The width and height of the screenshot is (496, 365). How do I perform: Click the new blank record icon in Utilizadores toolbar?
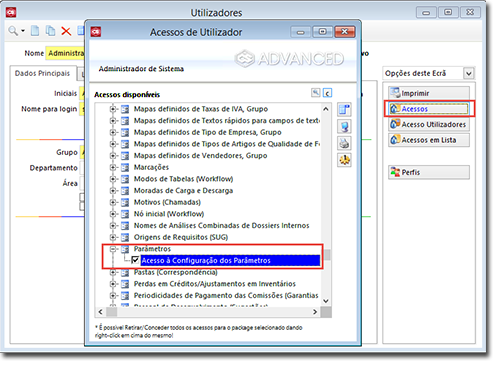pyautogui.click(x=35, y=31)
